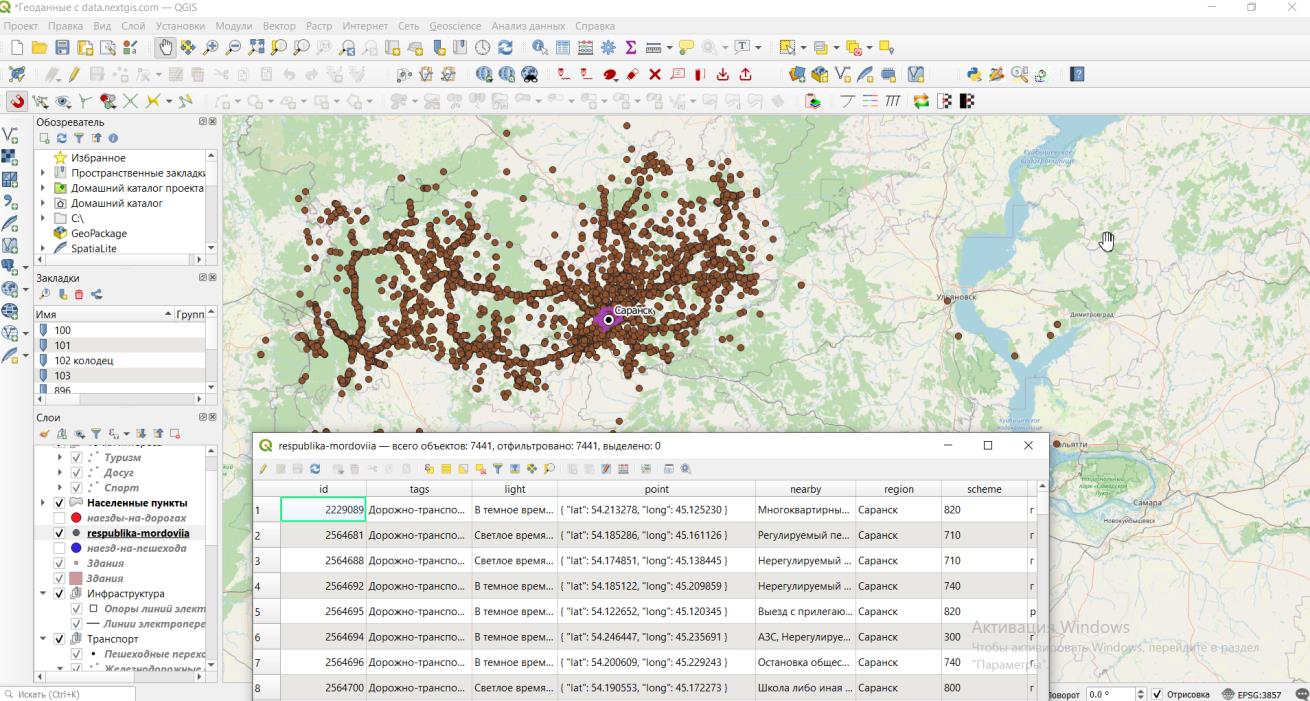Uncheck the respublika-mordoviia layer visibility
Image resolution: width=1310 pixels, height=701 pixels.
59,533
